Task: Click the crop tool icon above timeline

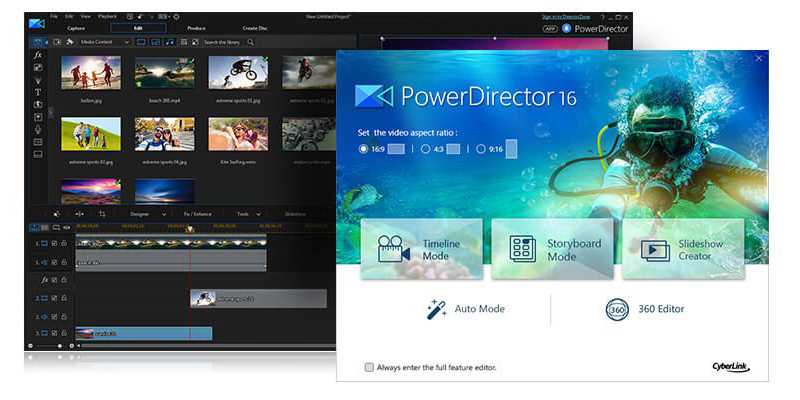Action: point(102,214)
